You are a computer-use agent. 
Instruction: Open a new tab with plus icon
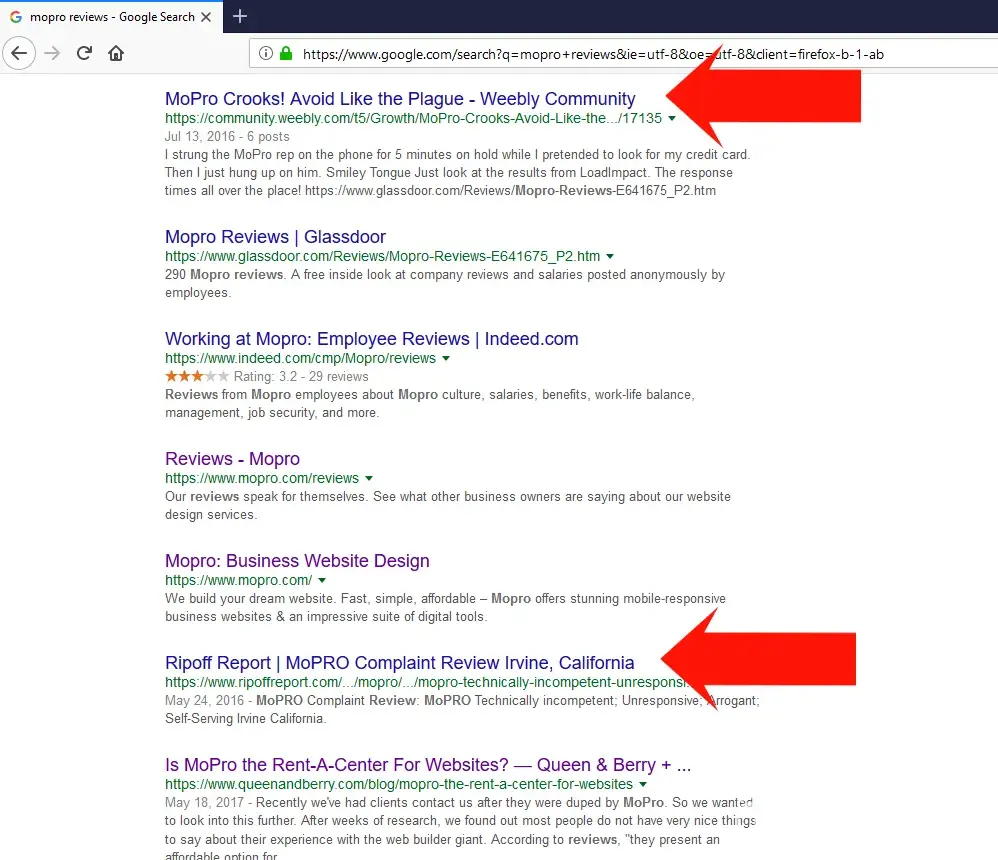click(240, 17)
